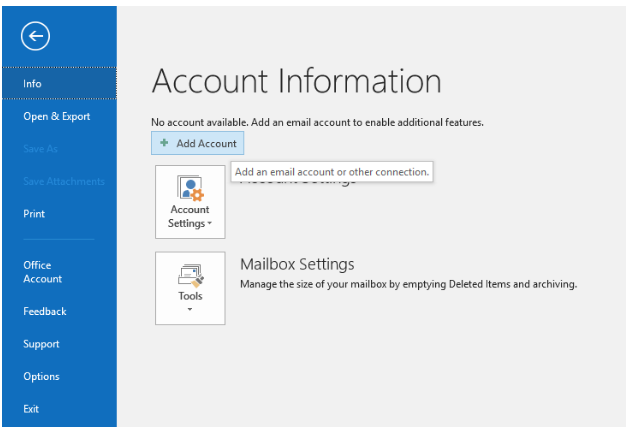
Task: Click the Account Information heading
Action: pyautogui.click(x=297, y=81)
